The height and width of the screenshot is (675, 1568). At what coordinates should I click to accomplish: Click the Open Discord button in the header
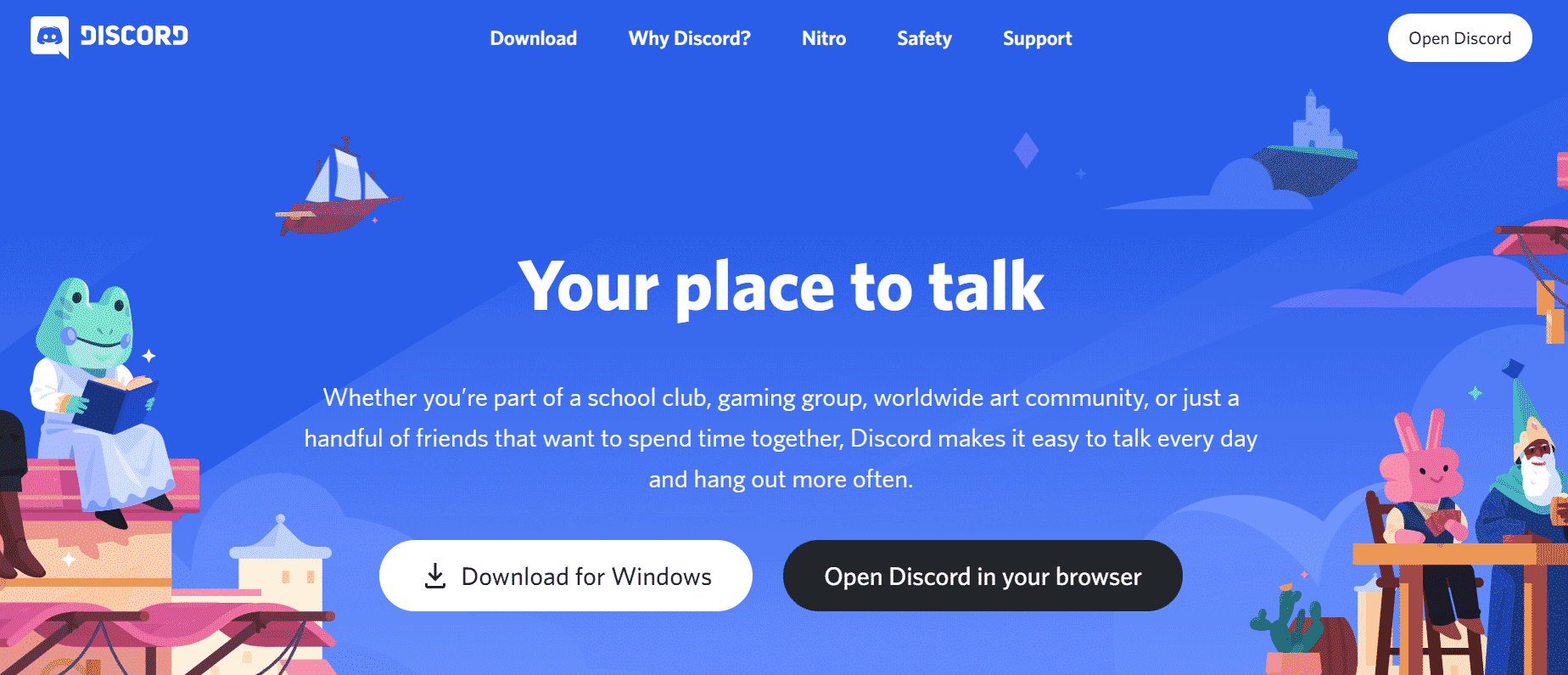(x=1459, y=38)
